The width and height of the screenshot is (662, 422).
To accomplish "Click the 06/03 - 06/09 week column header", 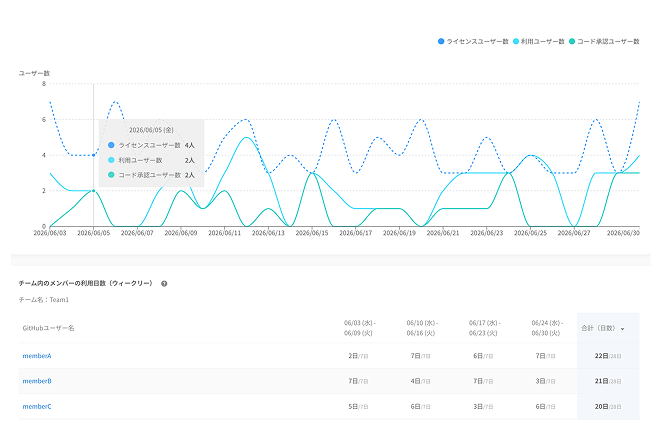I will click(359, 328).
